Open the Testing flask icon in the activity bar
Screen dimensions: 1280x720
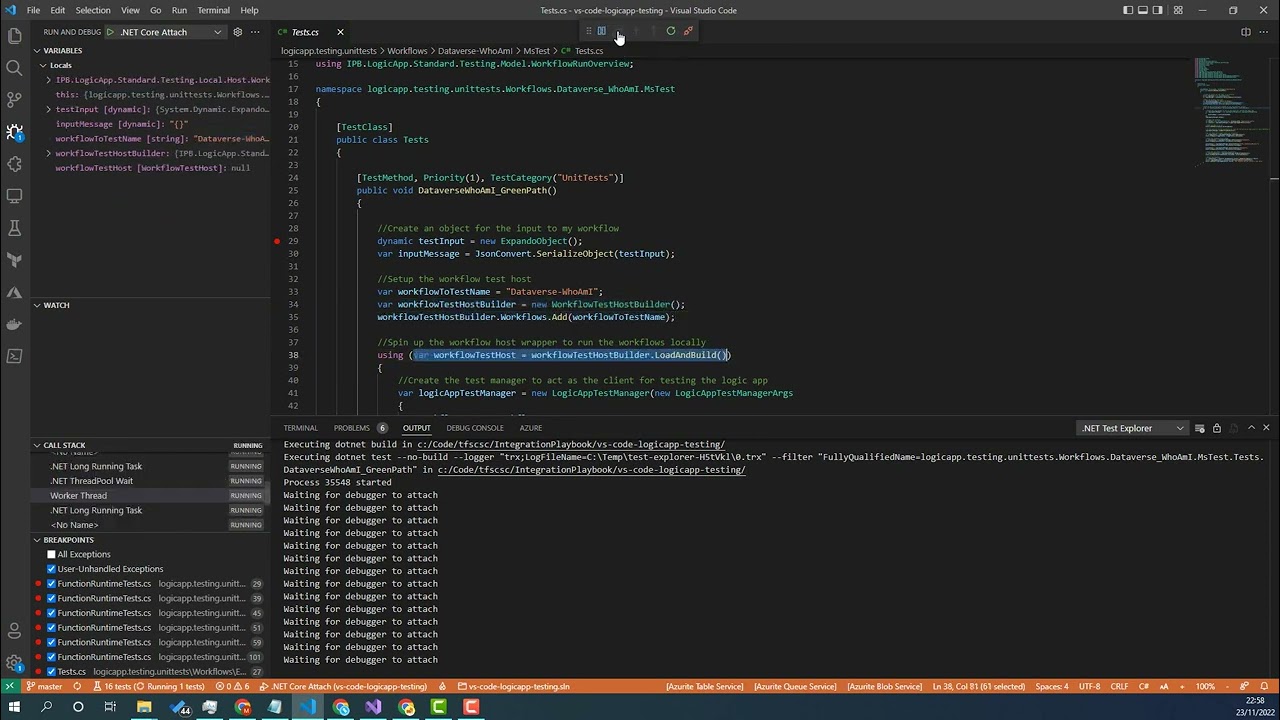click(14, 228)
